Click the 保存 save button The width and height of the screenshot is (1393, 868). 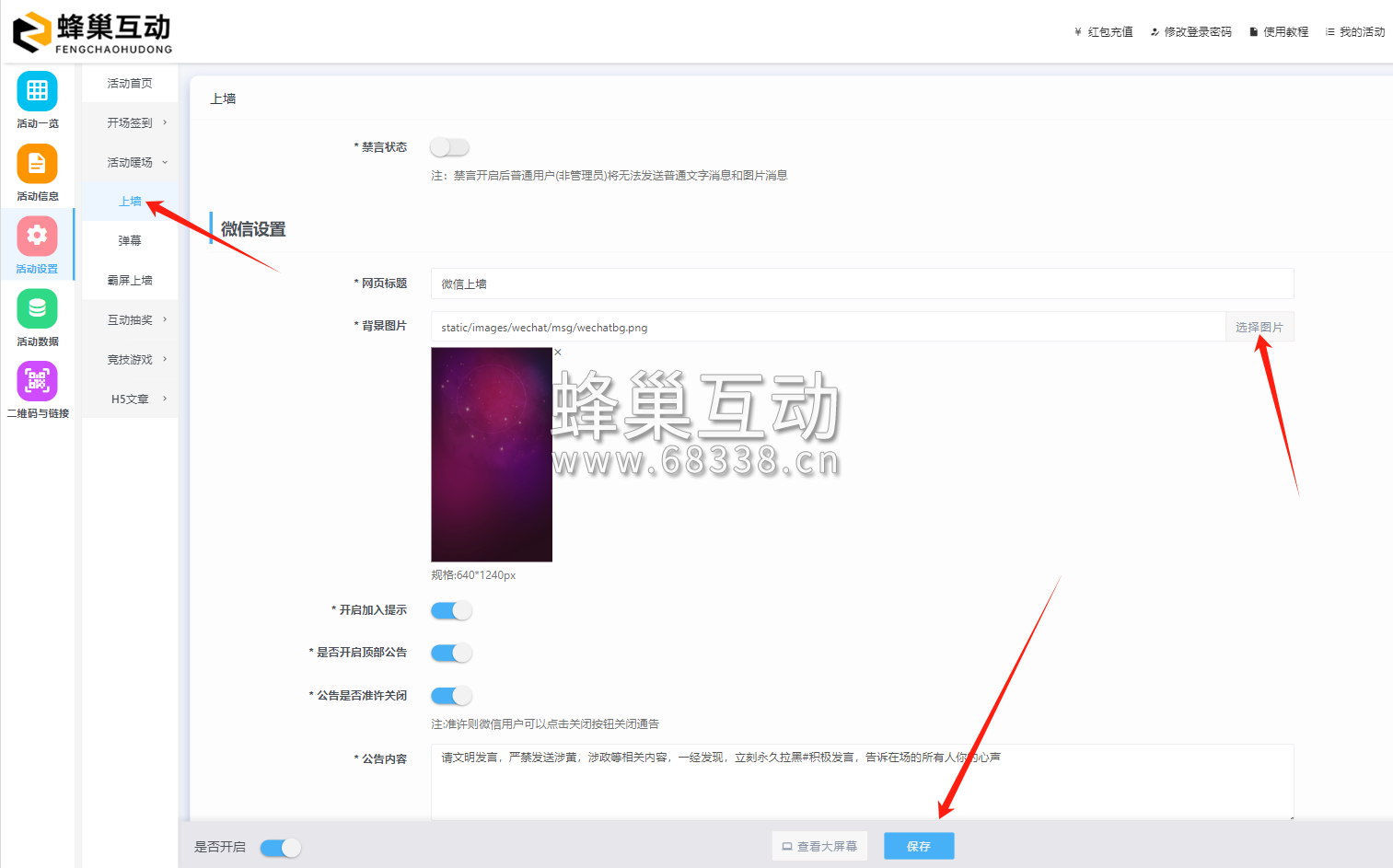[x=918, y=845]
